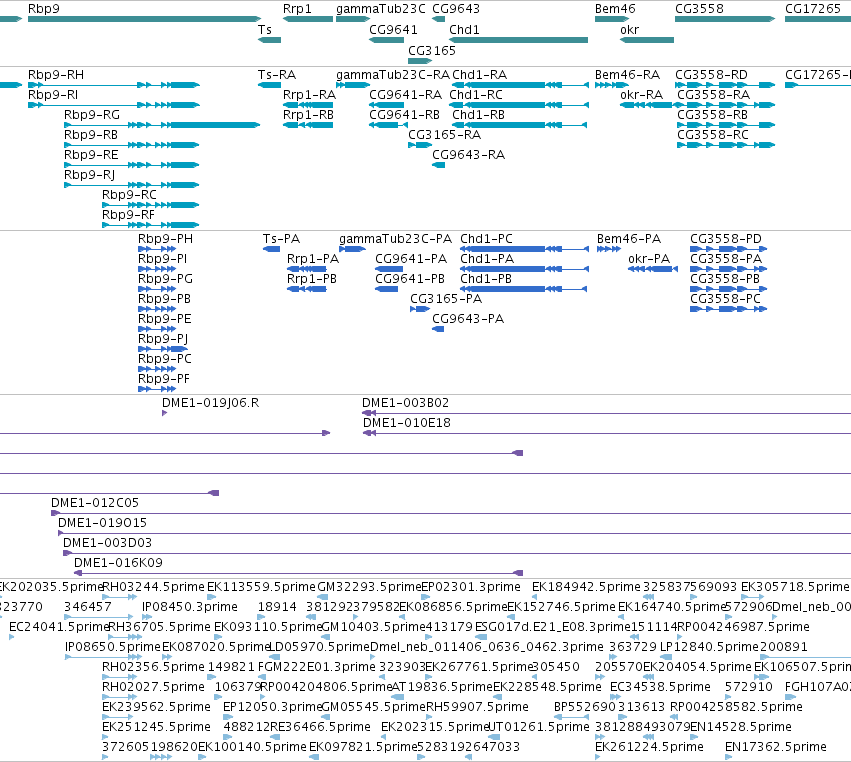
Task: Click clone DME1-003B02 label
Action: click(405, 403)
